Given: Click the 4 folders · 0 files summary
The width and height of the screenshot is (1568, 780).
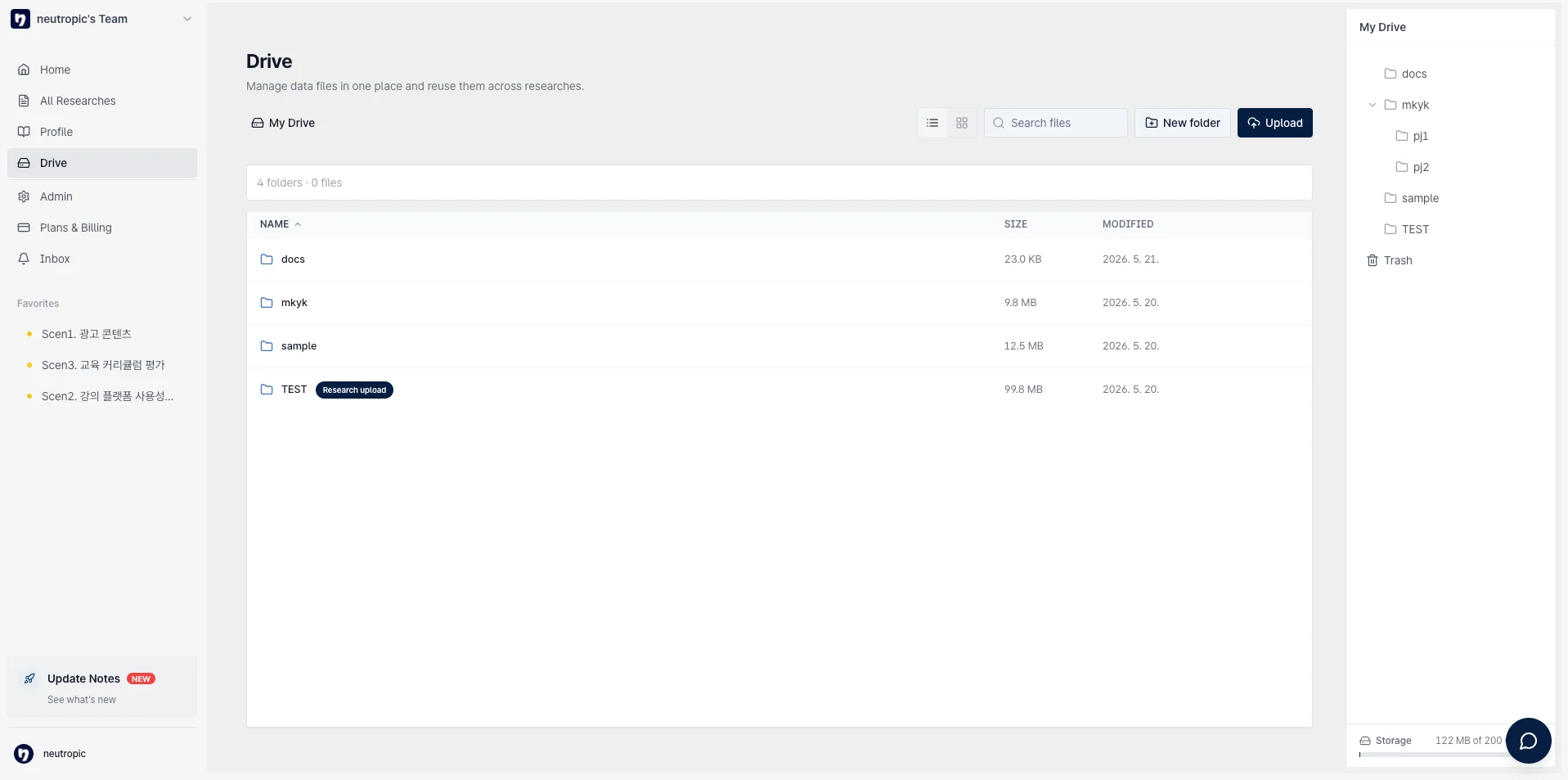Looking at the screenshot, I should point(299,183).
